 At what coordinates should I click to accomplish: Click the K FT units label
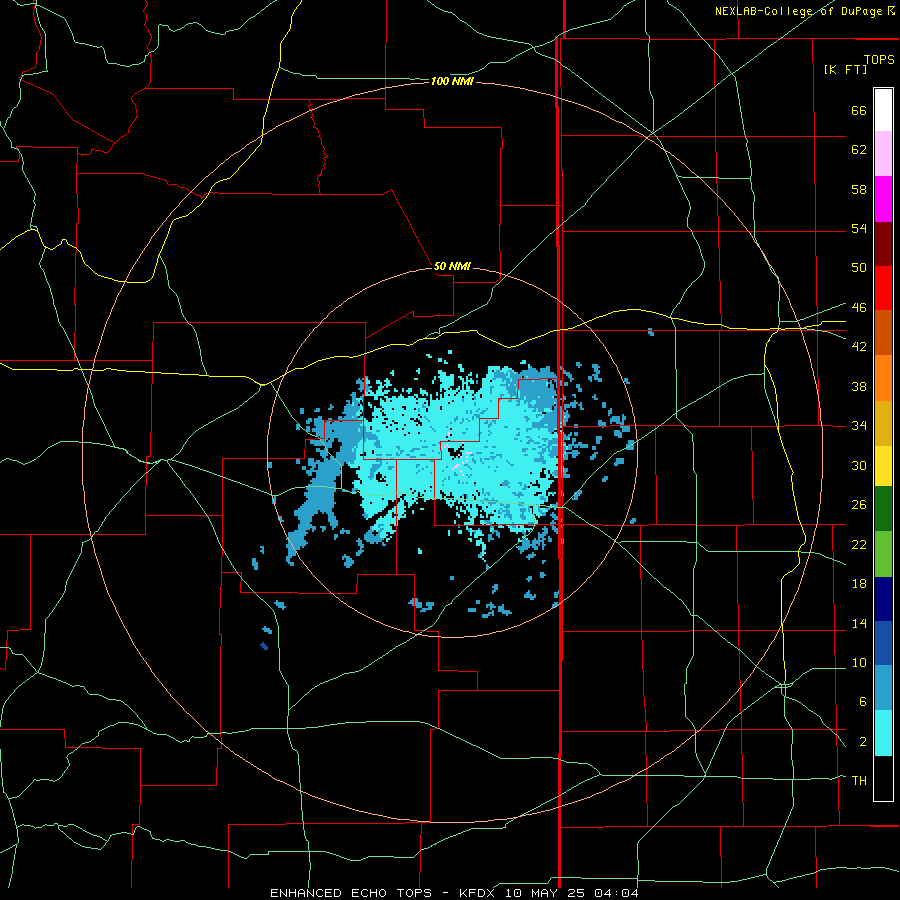845,69
